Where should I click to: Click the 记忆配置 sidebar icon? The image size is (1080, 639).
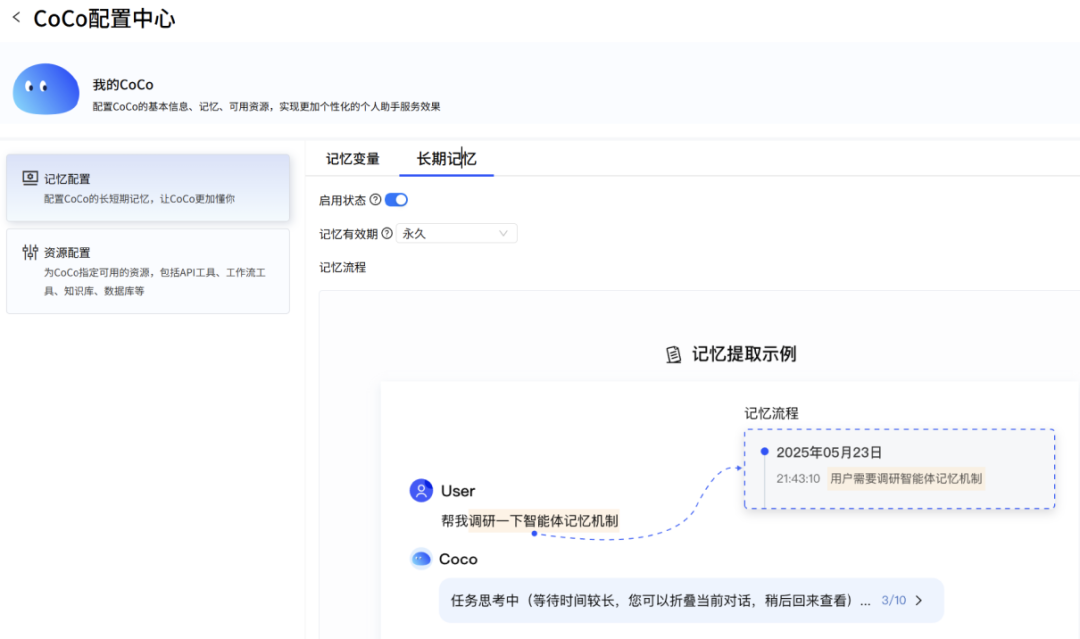point(31,178)
